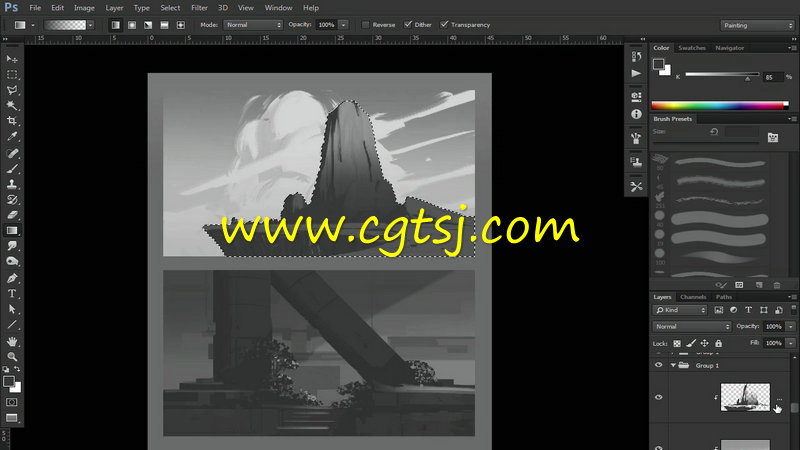Open the Info panel icon
This screenshot has width=800, height=450.
click(x=636, y=114)
